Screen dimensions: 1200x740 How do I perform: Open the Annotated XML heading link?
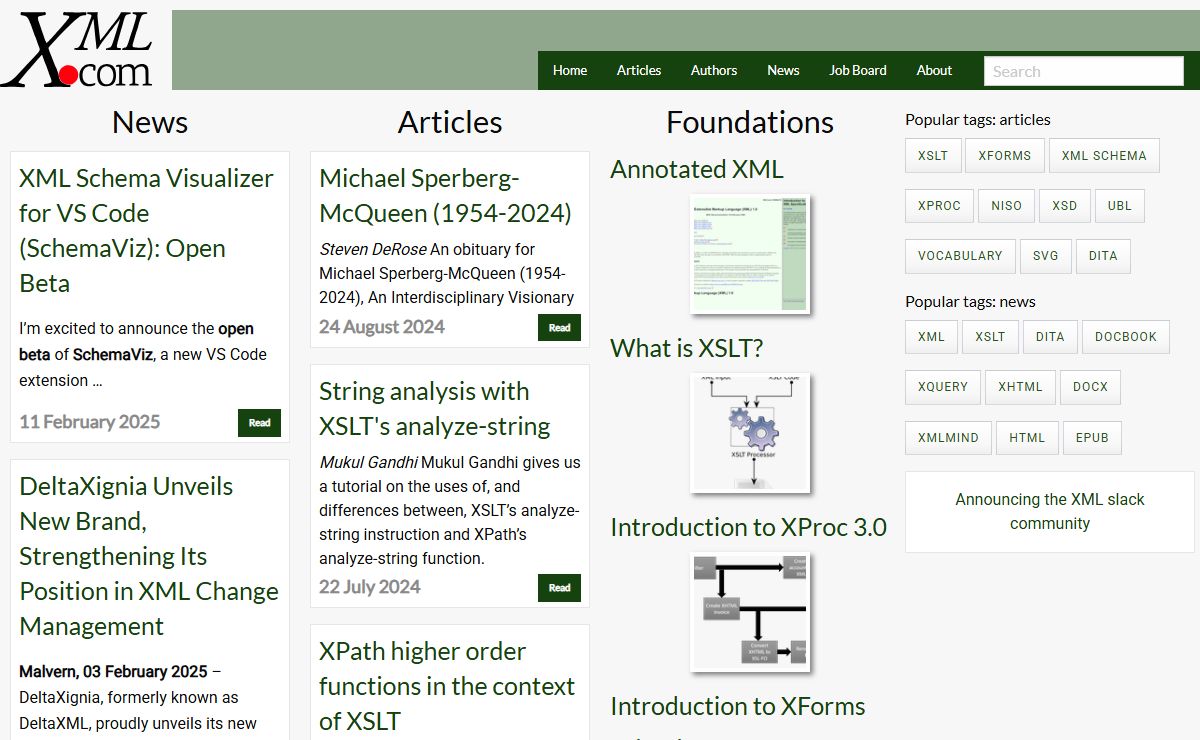tap(697, 169)
